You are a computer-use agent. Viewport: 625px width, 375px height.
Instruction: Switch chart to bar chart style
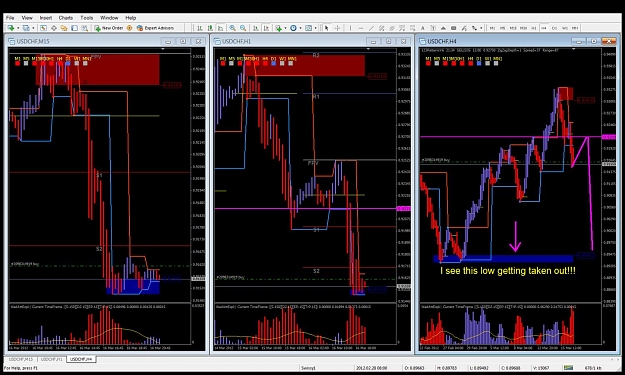(x=199, y=28)
